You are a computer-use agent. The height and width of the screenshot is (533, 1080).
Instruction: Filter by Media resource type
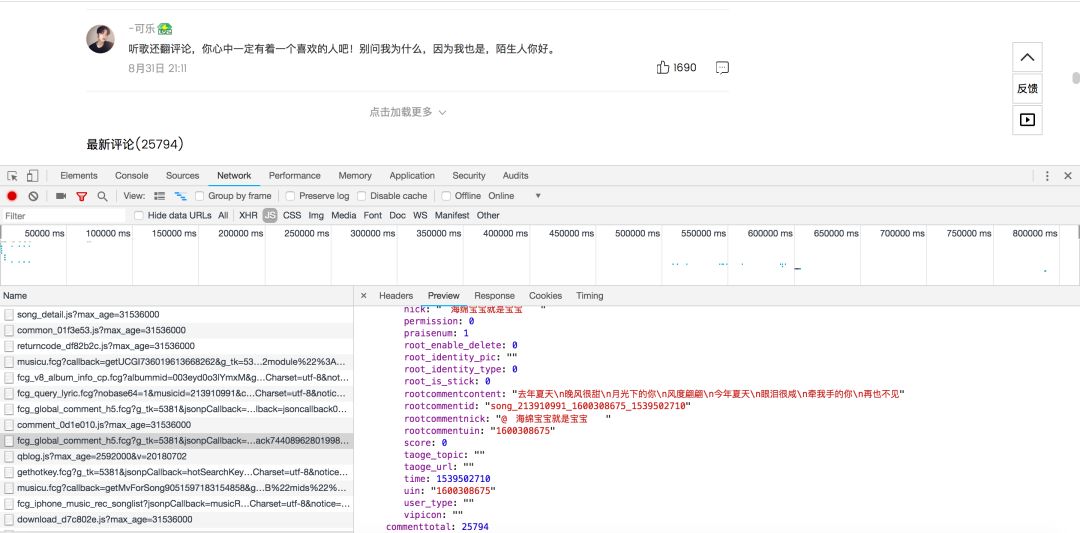tap(344, 216)
